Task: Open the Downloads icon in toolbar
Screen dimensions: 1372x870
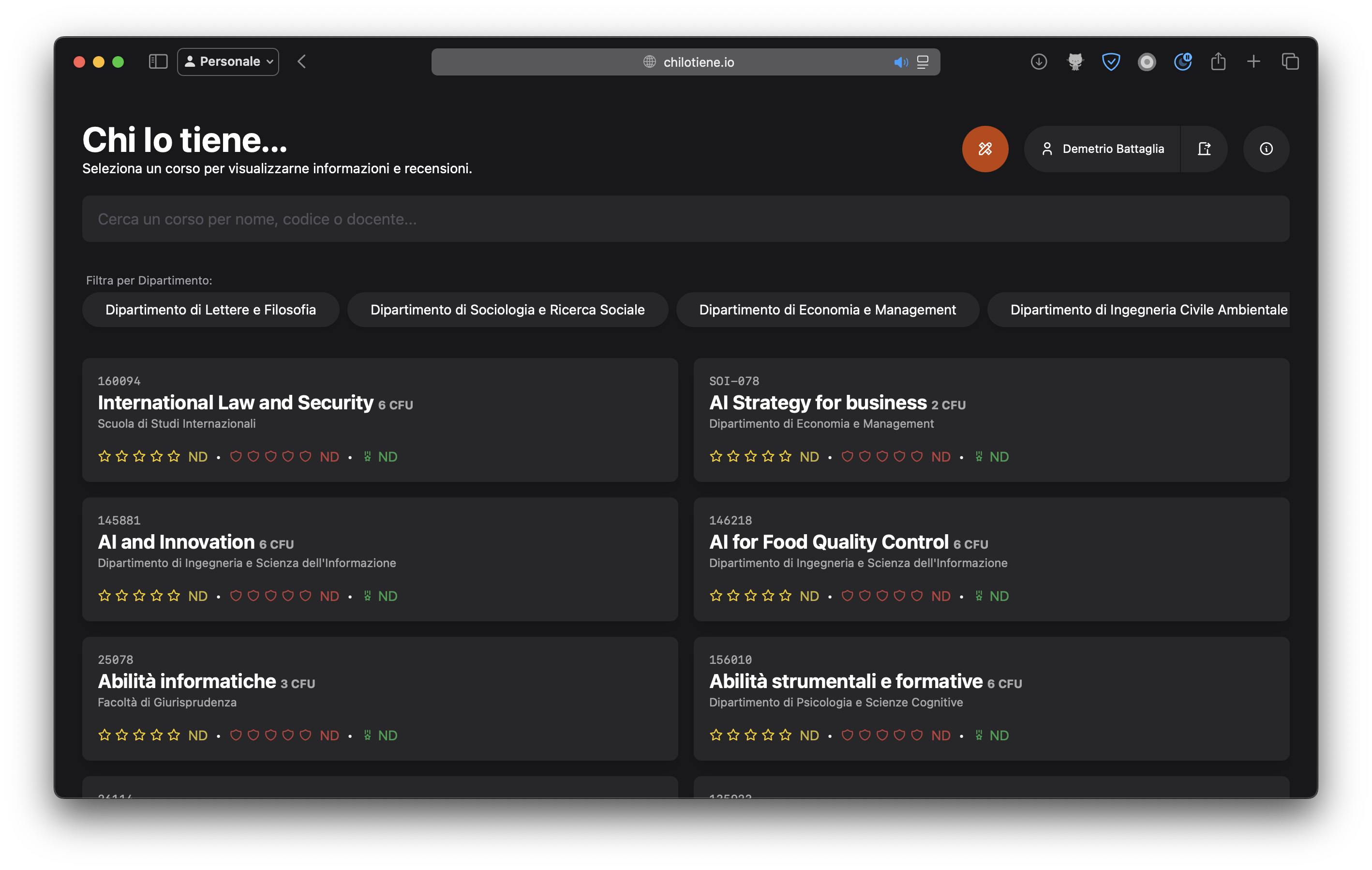Action: click(1038, 61)
